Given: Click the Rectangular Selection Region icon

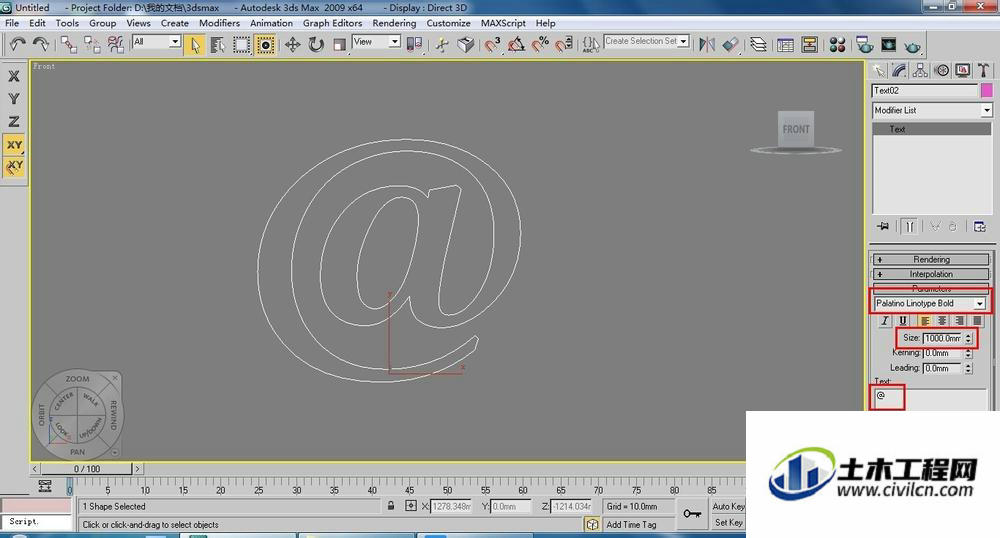Looking at the screenshot, I should tap(242, 45).
